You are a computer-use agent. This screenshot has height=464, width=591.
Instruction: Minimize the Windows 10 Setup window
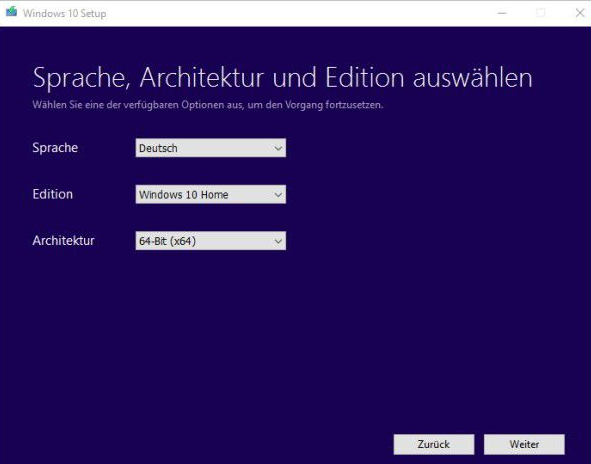click(x=502, y=13)
